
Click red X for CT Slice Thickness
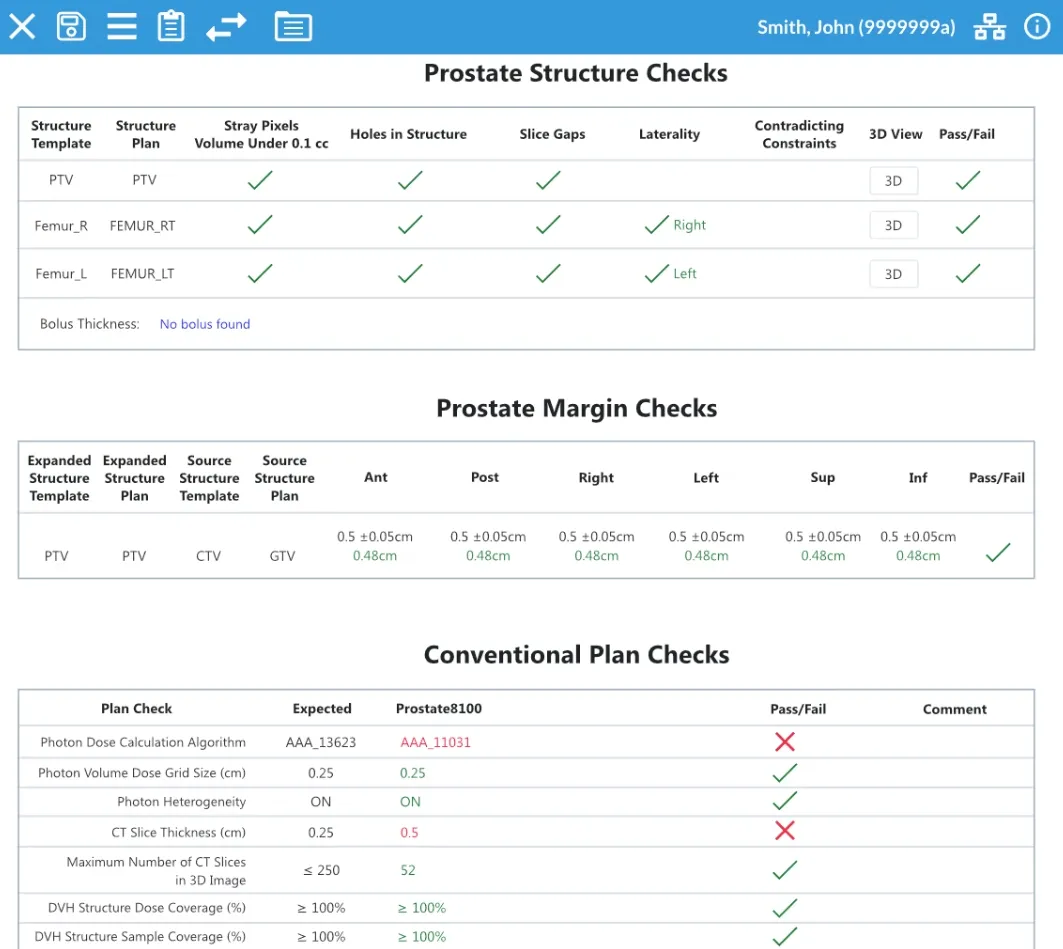785,831
